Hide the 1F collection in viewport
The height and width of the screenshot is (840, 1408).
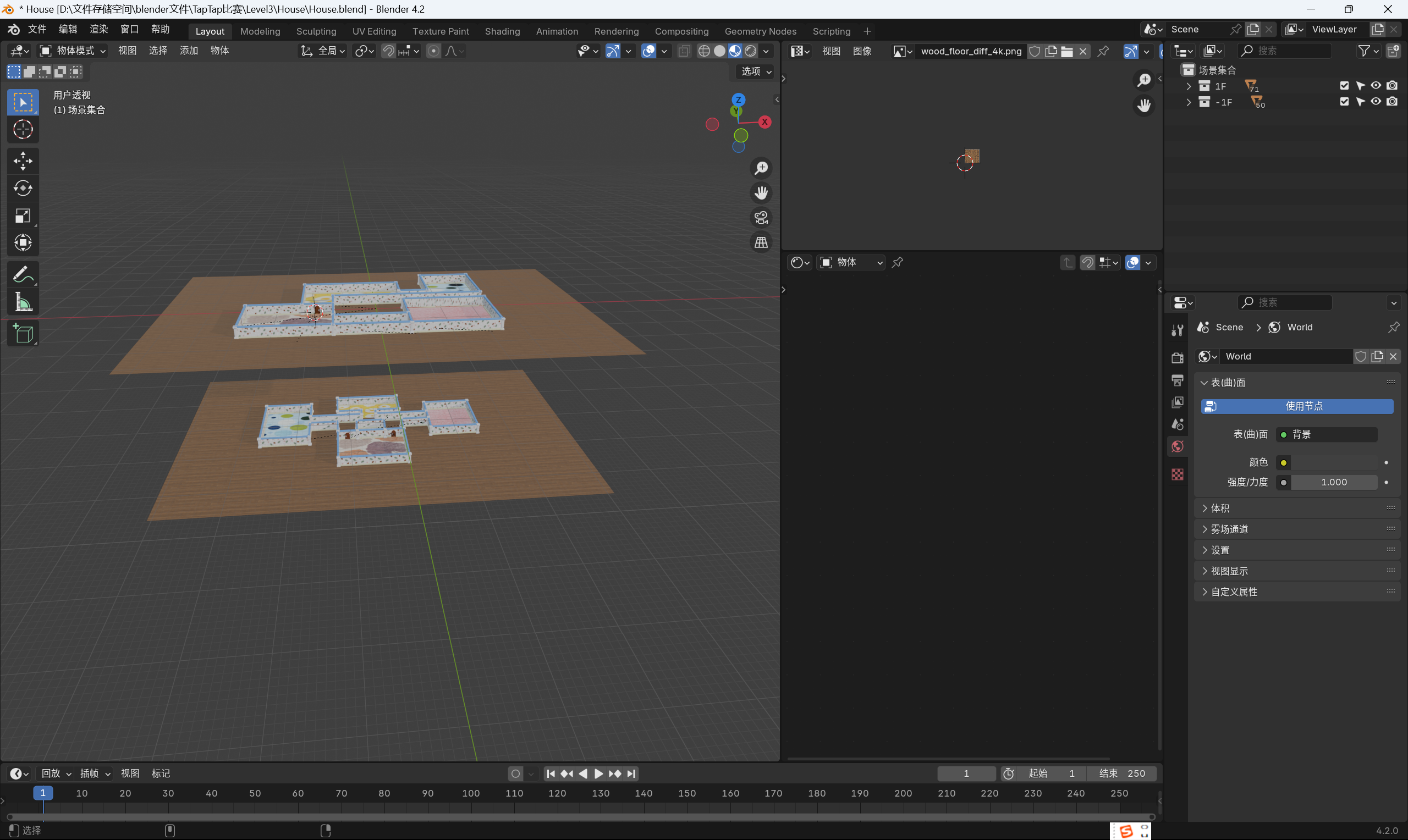[1376, 85]
